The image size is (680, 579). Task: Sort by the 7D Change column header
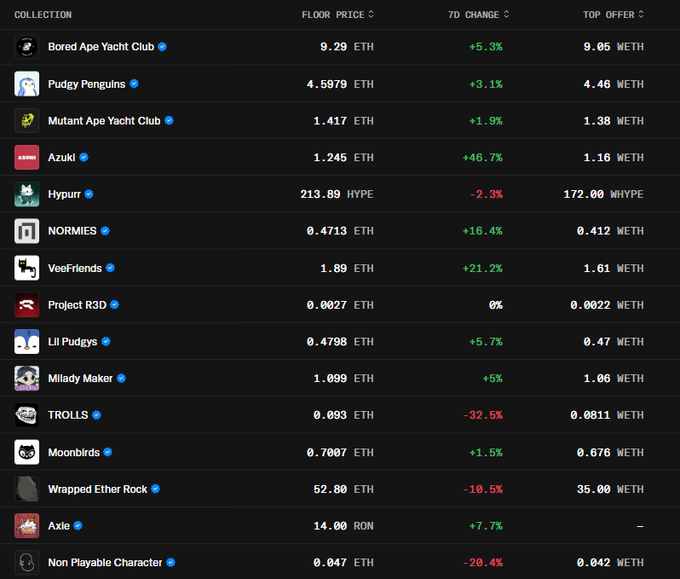coord(478,15)
